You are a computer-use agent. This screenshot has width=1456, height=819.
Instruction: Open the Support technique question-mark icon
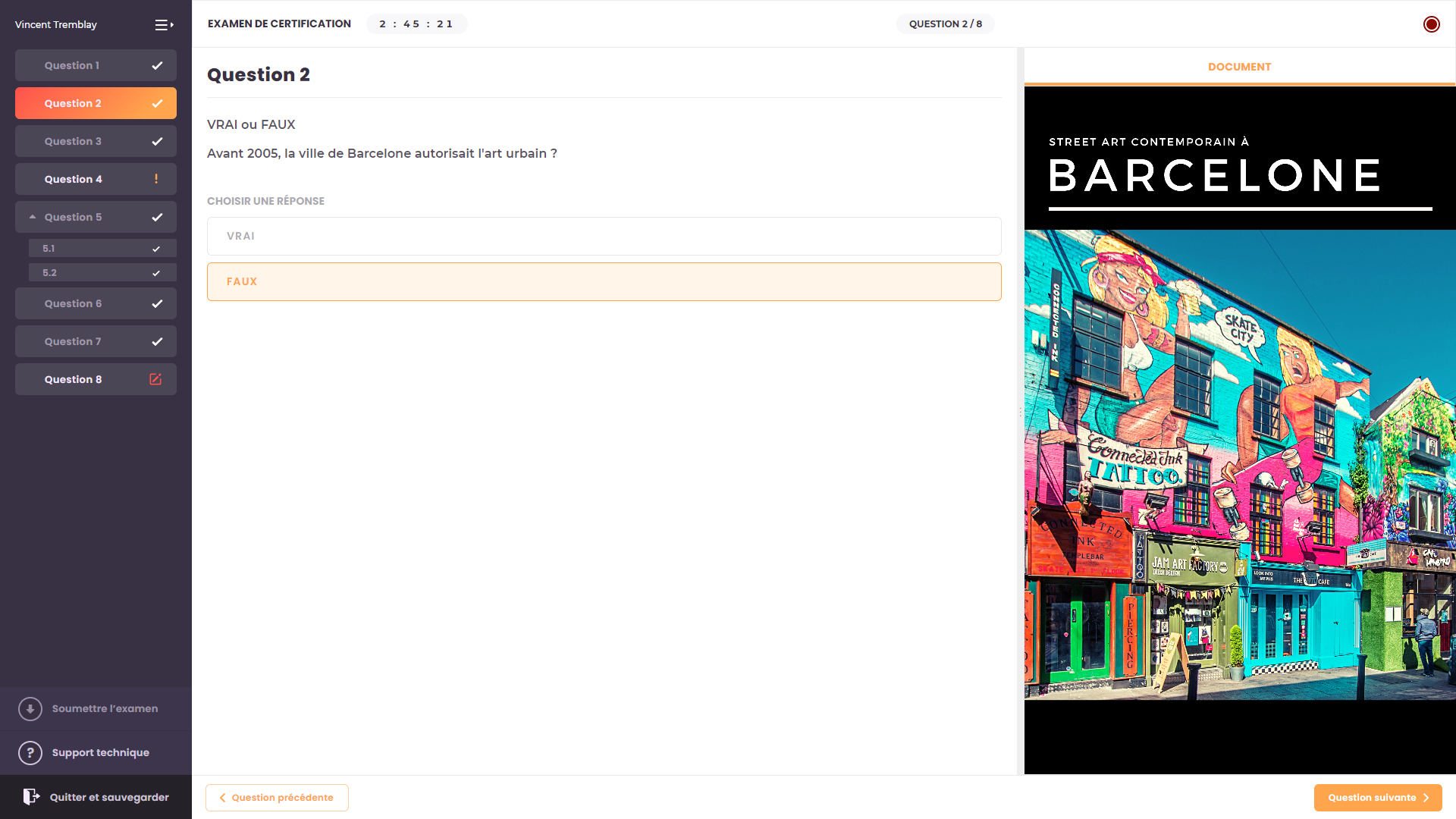[x=30, y=753]
